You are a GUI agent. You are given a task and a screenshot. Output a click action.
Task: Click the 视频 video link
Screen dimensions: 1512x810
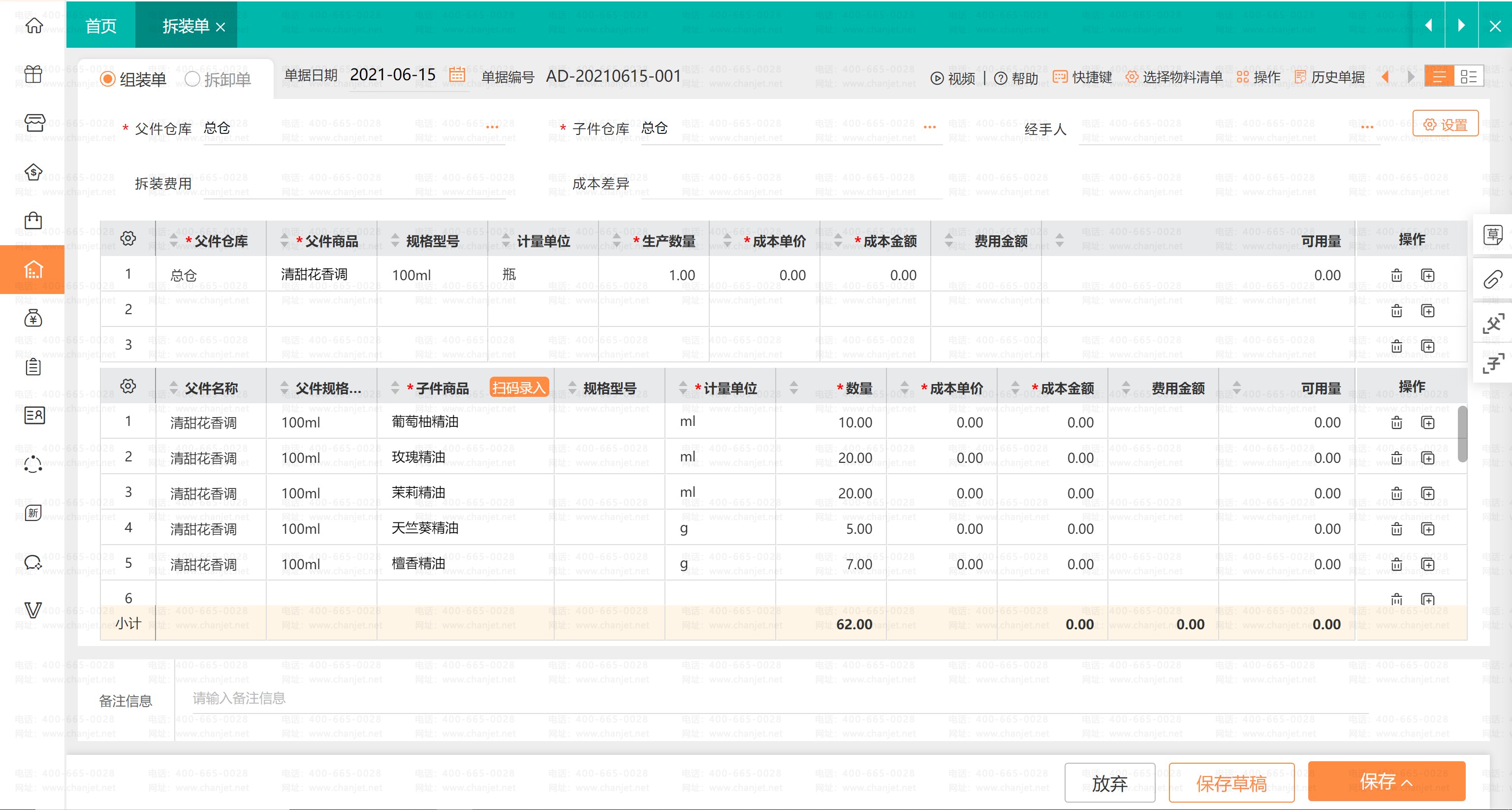(x=953, y=78)
